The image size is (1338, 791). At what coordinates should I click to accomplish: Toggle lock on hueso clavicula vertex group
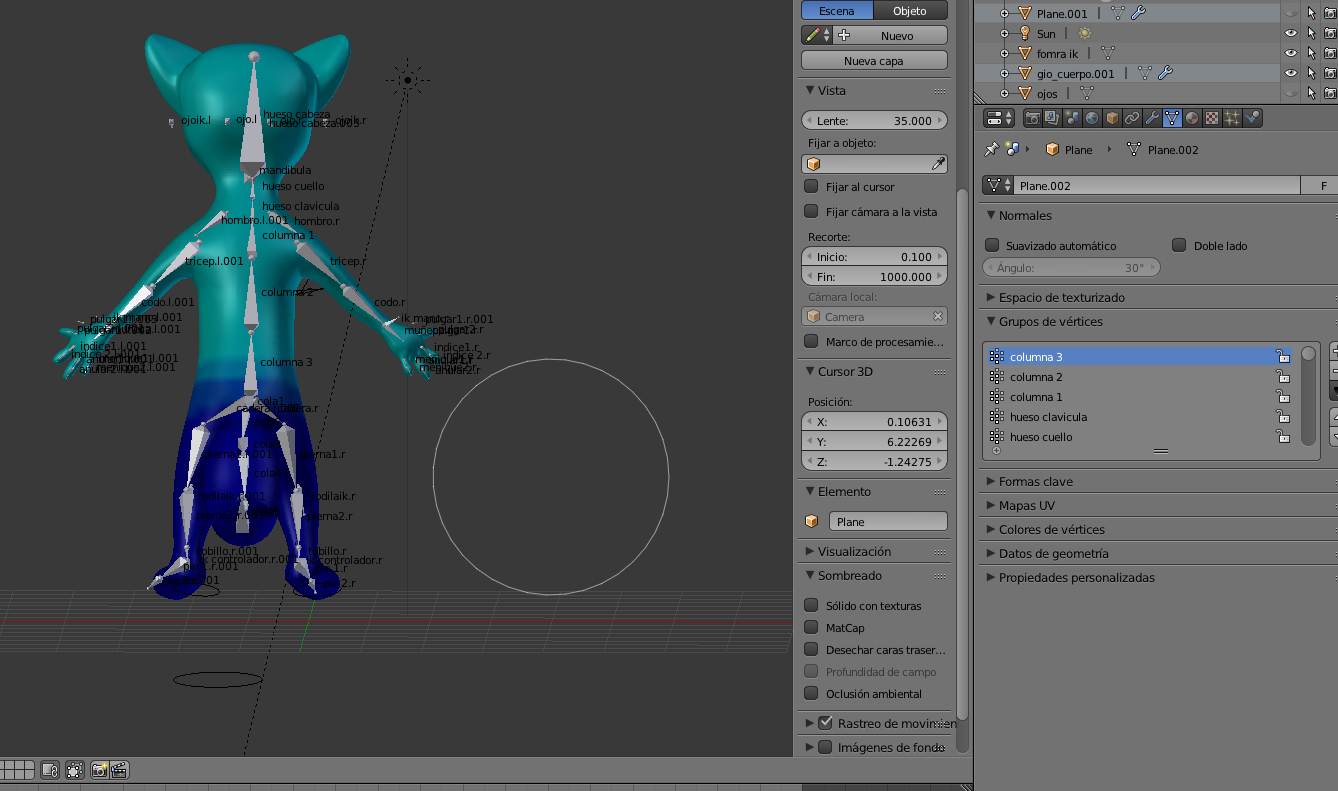[x=1282, y=417]
